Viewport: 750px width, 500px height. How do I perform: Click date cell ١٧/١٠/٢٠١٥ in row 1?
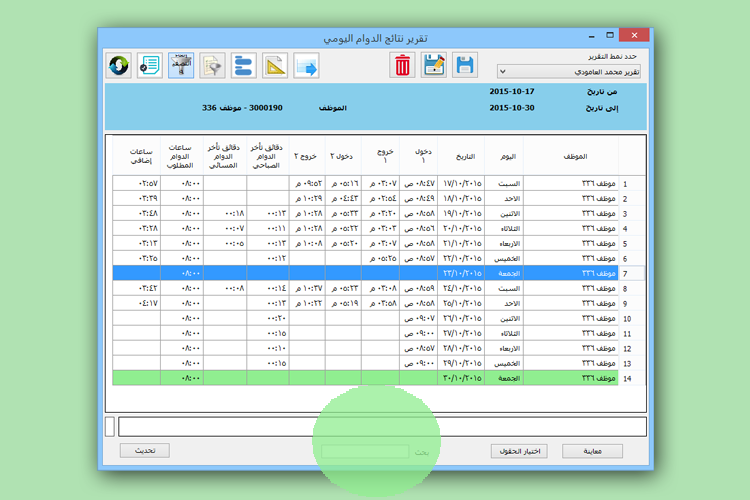[x=461, y=184]
